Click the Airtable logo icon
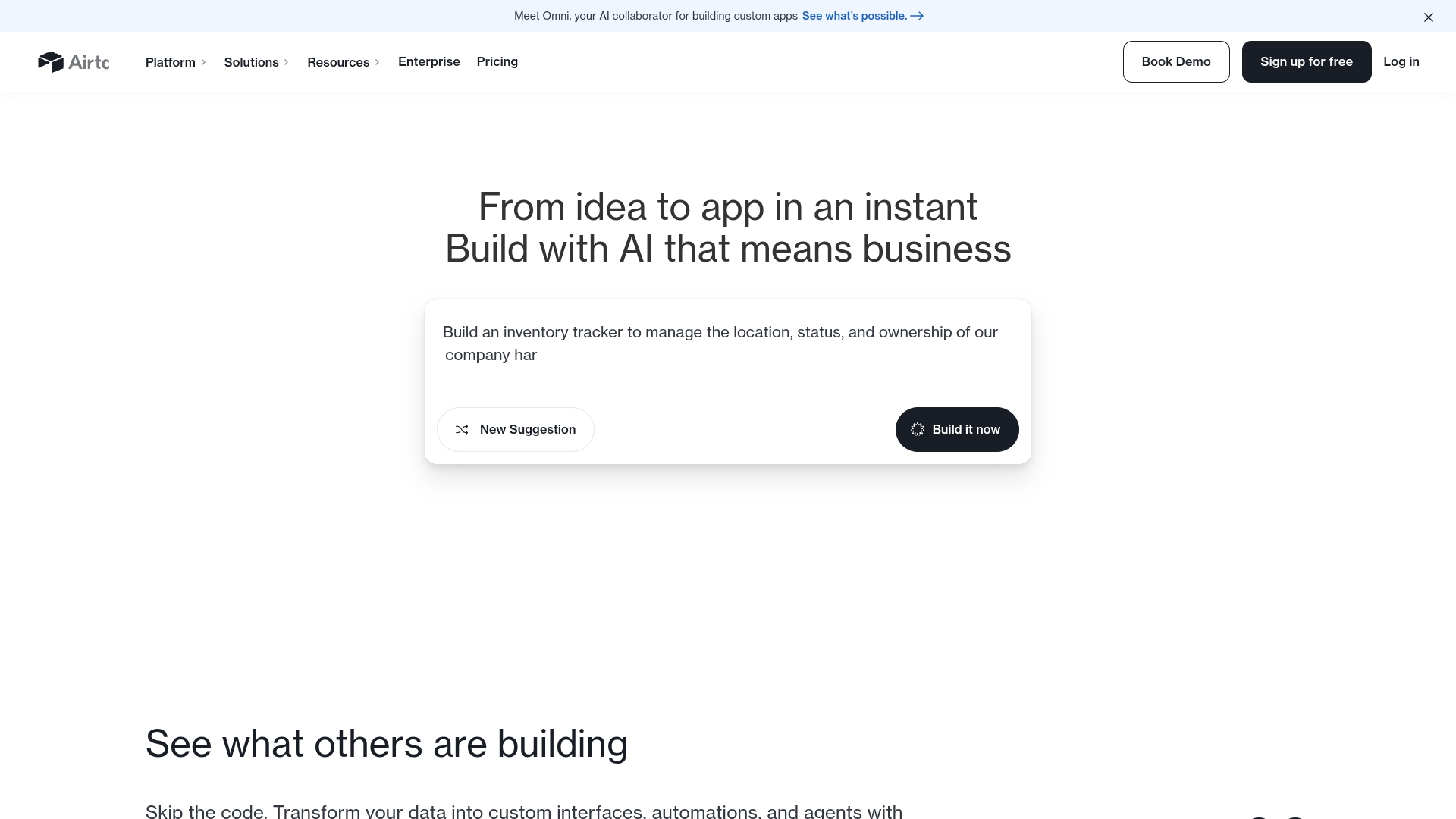Image resolution: width=1456 pixels, height=819 pixels. (x=51, y=62)
